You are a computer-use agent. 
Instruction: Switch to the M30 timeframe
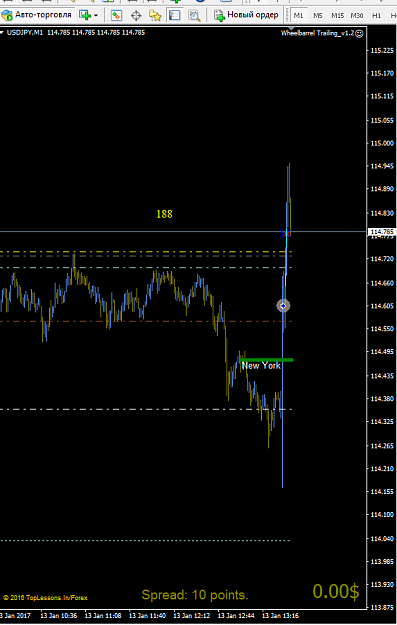357,16
